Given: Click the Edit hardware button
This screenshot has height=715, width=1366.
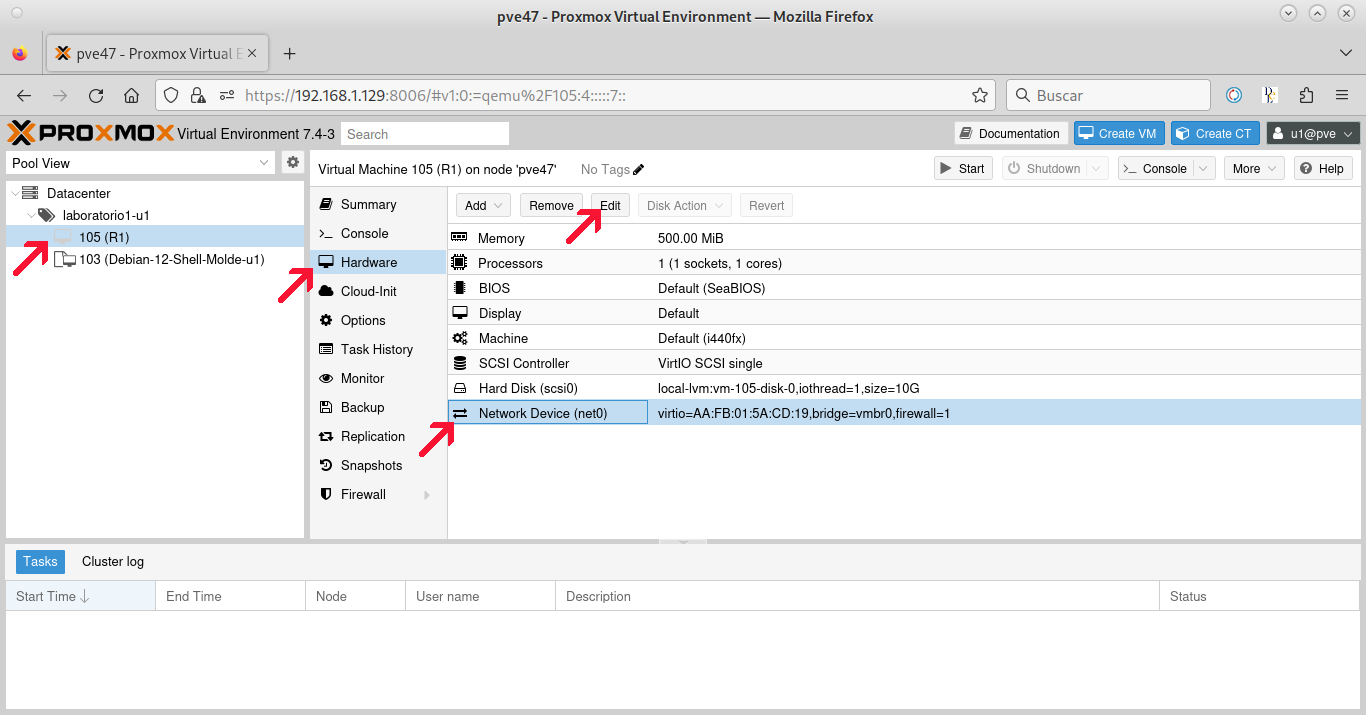Looking at the screenshot, I should click(x=610, y=205).
